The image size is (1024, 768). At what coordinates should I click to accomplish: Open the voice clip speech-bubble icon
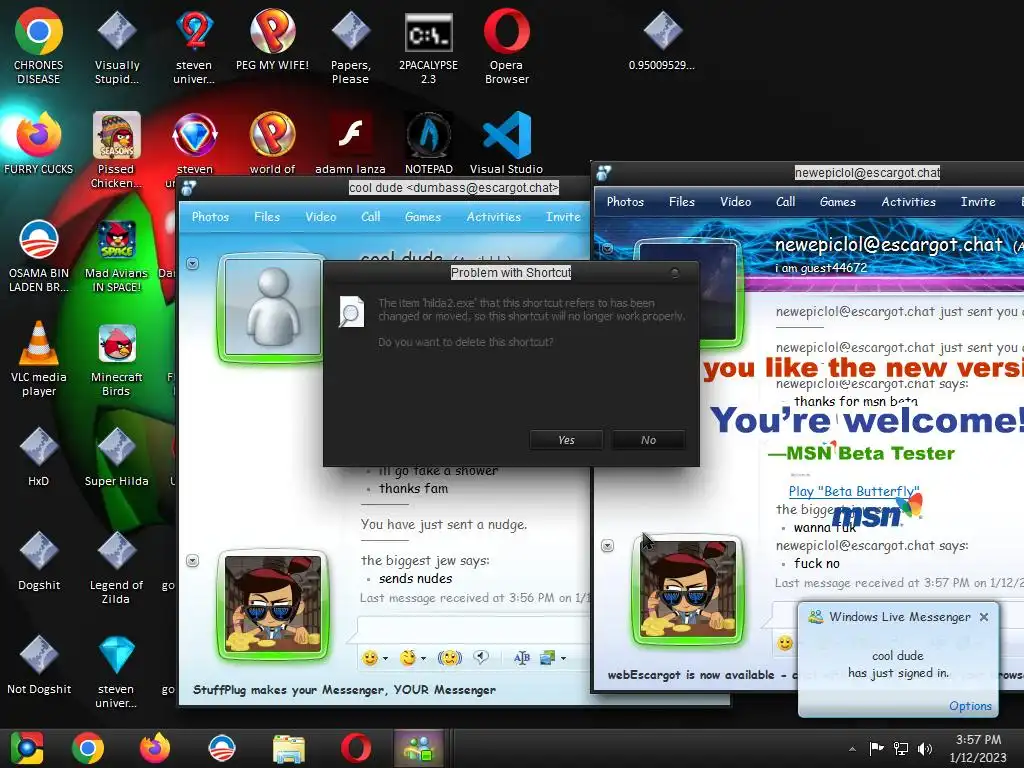(481, 658)
